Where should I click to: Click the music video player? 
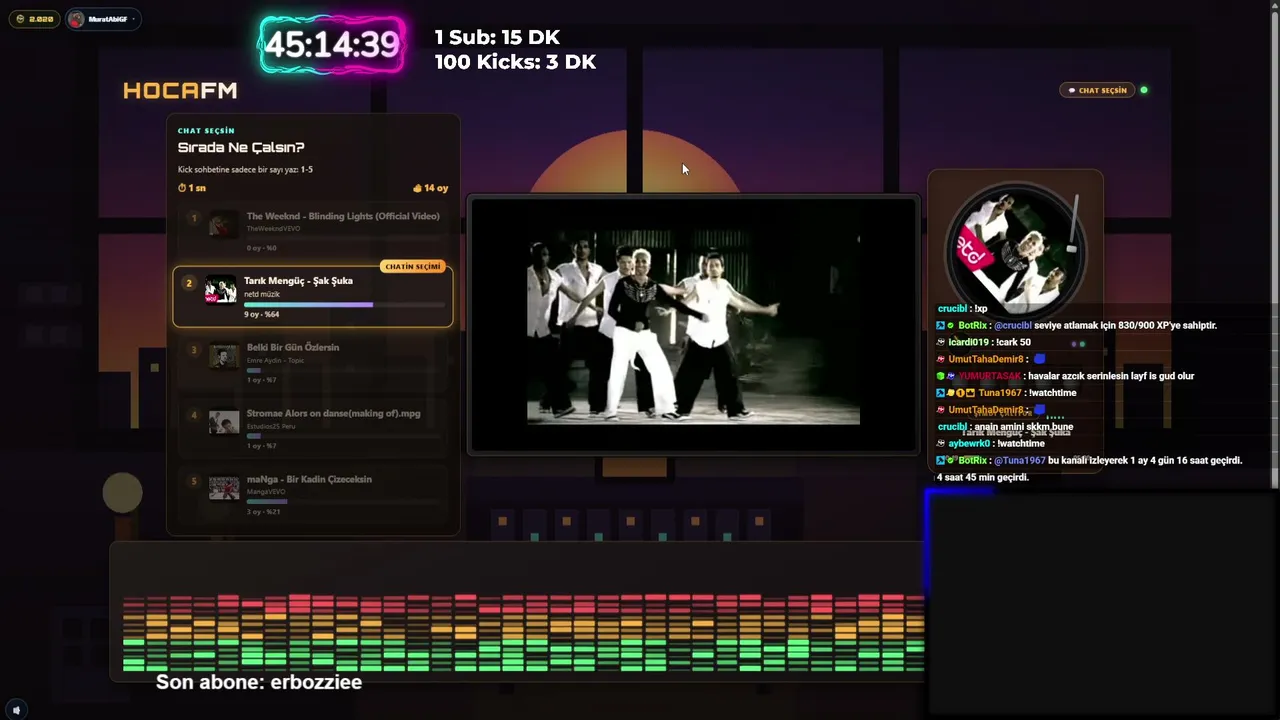point(693,325)
